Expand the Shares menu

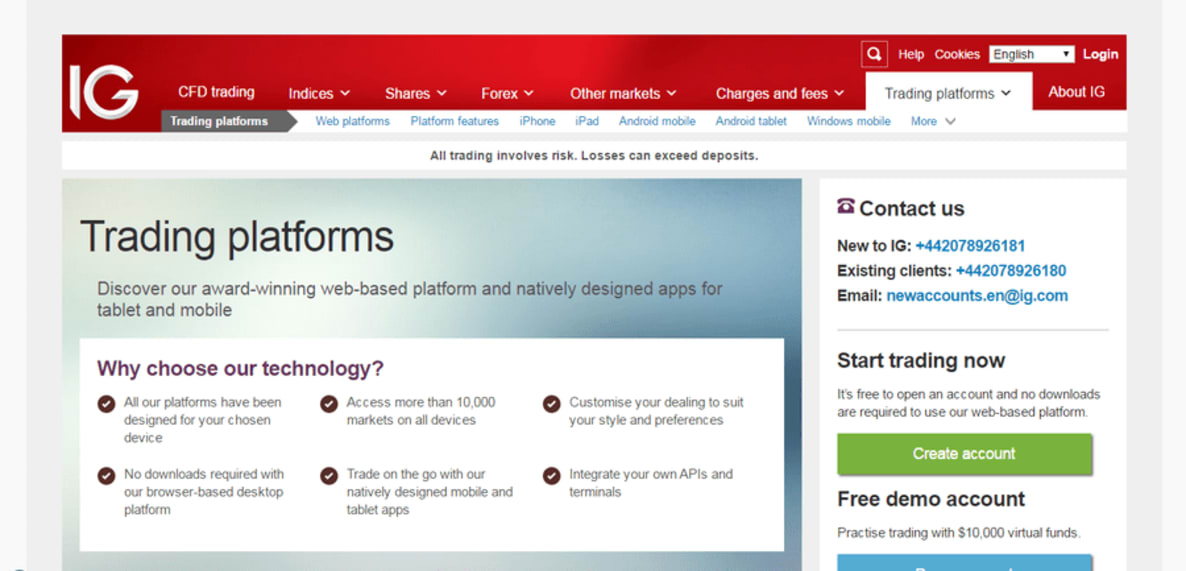(415, 94)
